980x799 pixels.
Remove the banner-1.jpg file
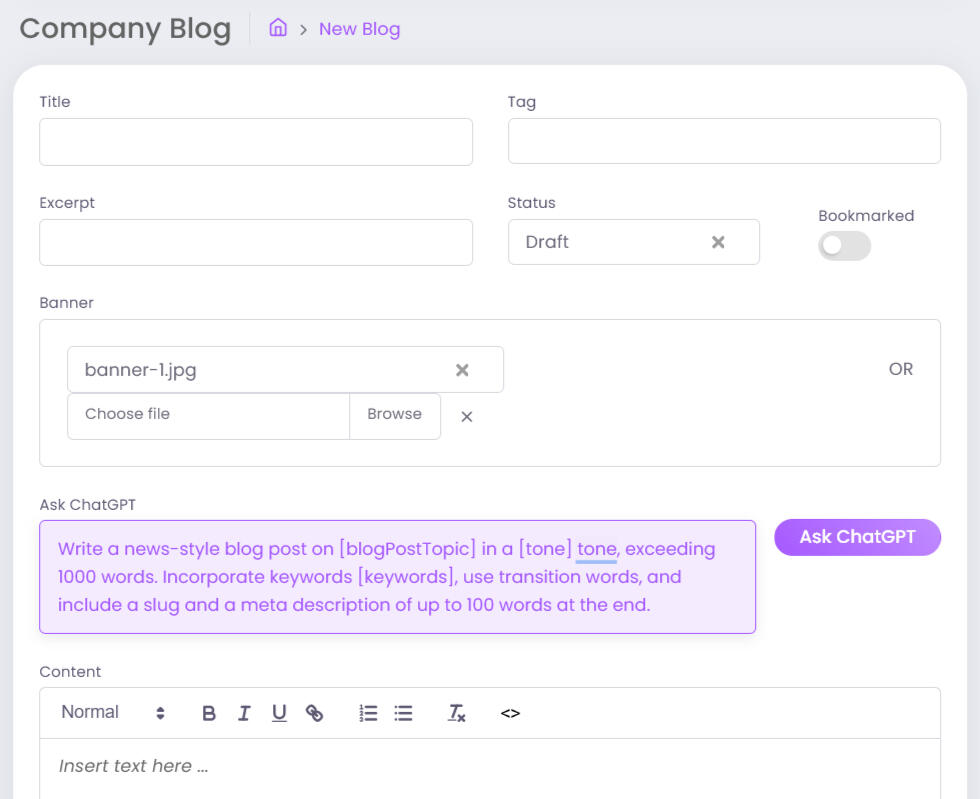(x=462, y=369)
